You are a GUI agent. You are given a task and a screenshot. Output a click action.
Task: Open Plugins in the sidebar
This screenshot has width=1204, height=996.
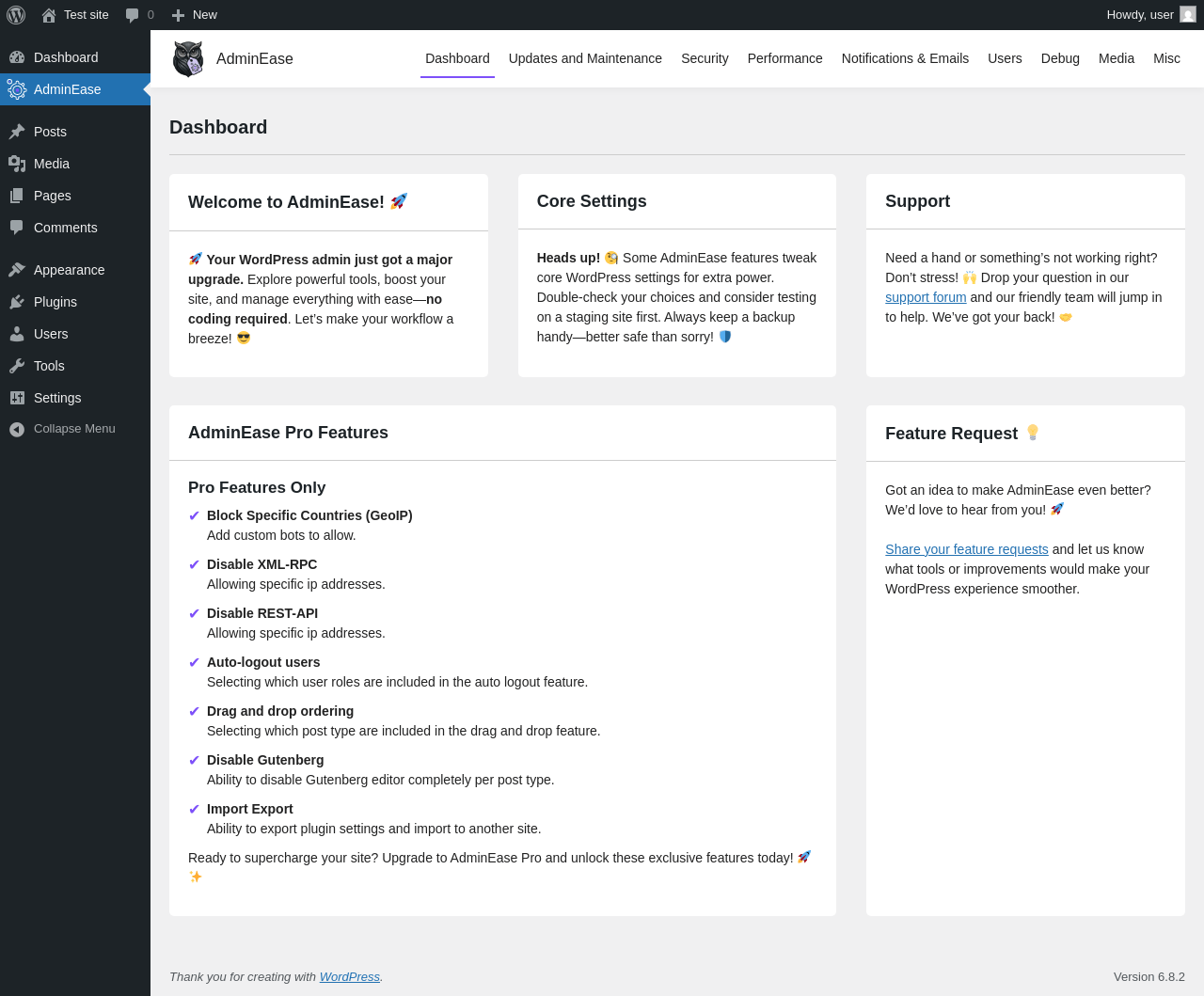(75, 302)
